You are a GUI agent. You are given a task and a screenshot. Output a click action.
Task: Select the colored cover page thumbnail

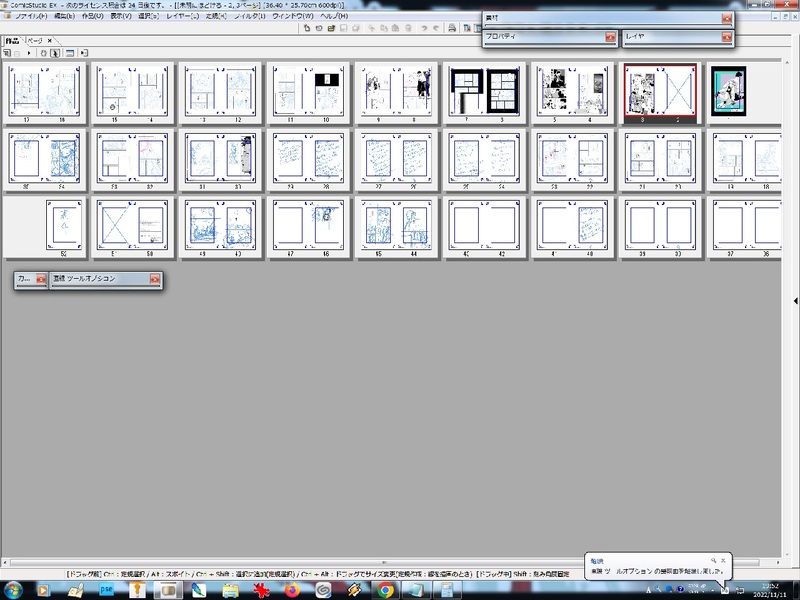coord(729,91)
